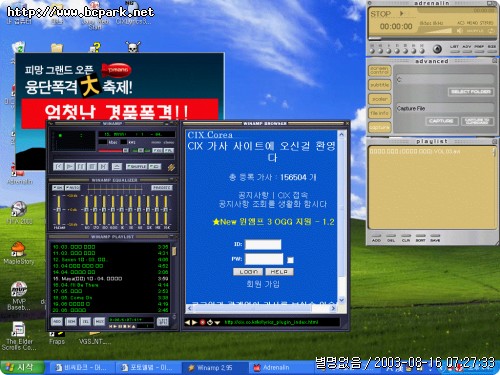Go back in Winamp browser navigation
The height and width of the screenshot is (375, 500).
point(187,322)
